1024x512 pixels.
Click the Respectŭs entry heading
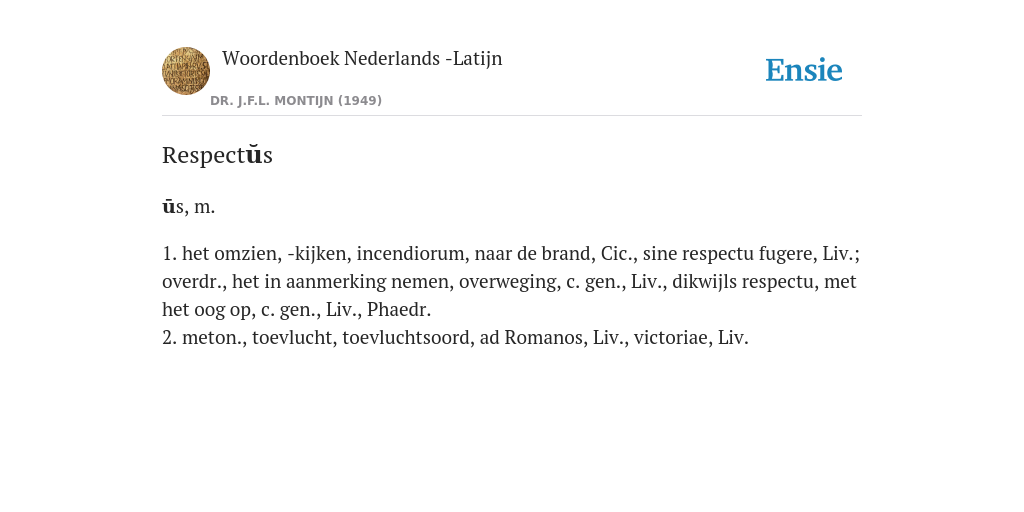point(217,155)
